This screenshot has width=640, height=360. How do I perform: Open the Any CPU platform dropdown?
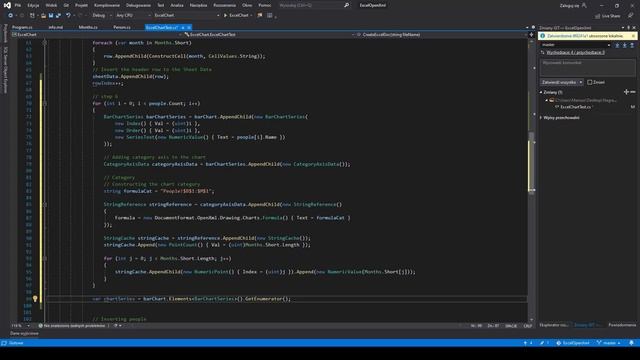click(133, 16)
